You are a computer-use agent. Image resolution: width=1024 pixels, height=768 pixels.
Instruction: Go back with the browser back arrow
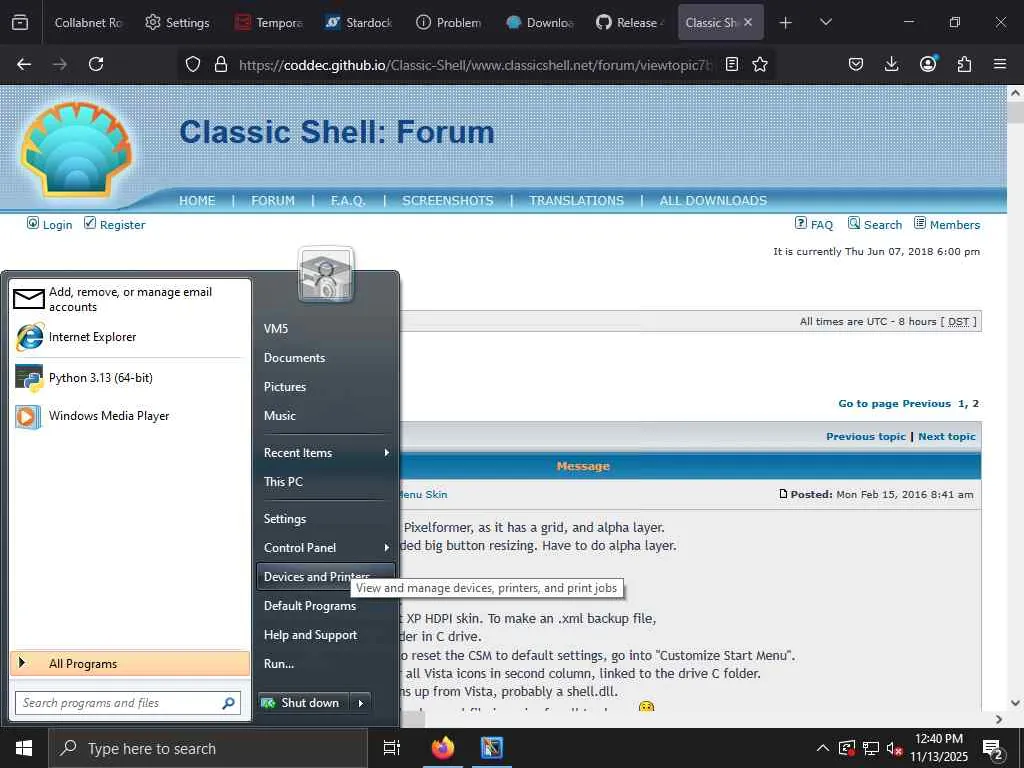coord(24,64)
